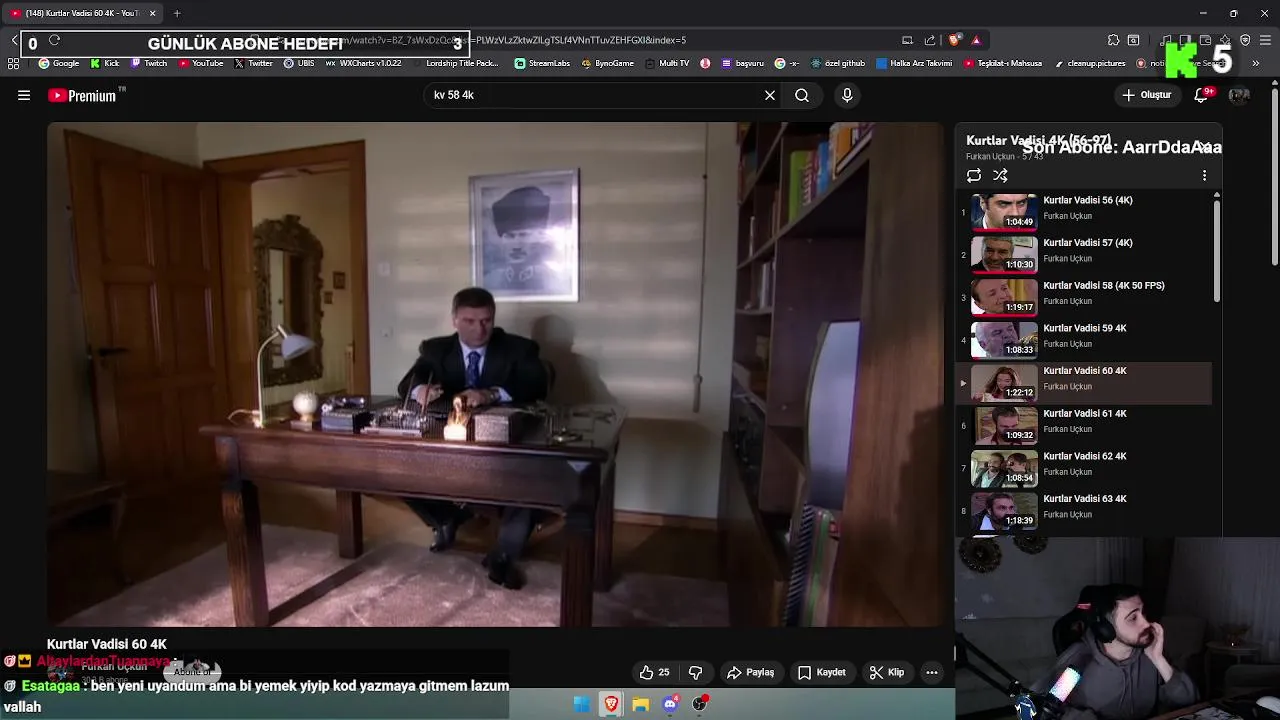1280x720 pixels.
Task: Open the cleanup.pictures bookmark
Action: click(x=1090, y=63)
